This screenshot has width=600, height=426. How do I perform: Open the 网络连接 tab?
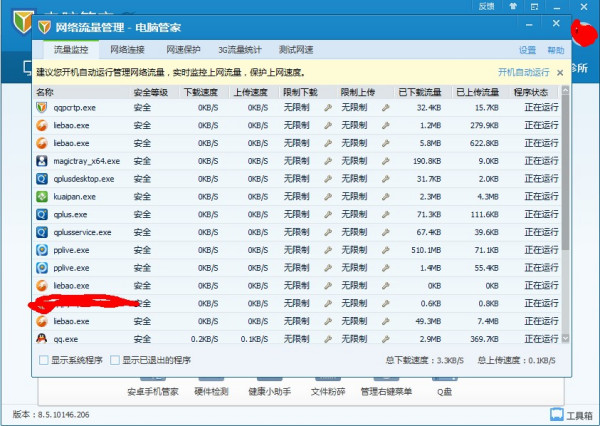pos(127,50)
